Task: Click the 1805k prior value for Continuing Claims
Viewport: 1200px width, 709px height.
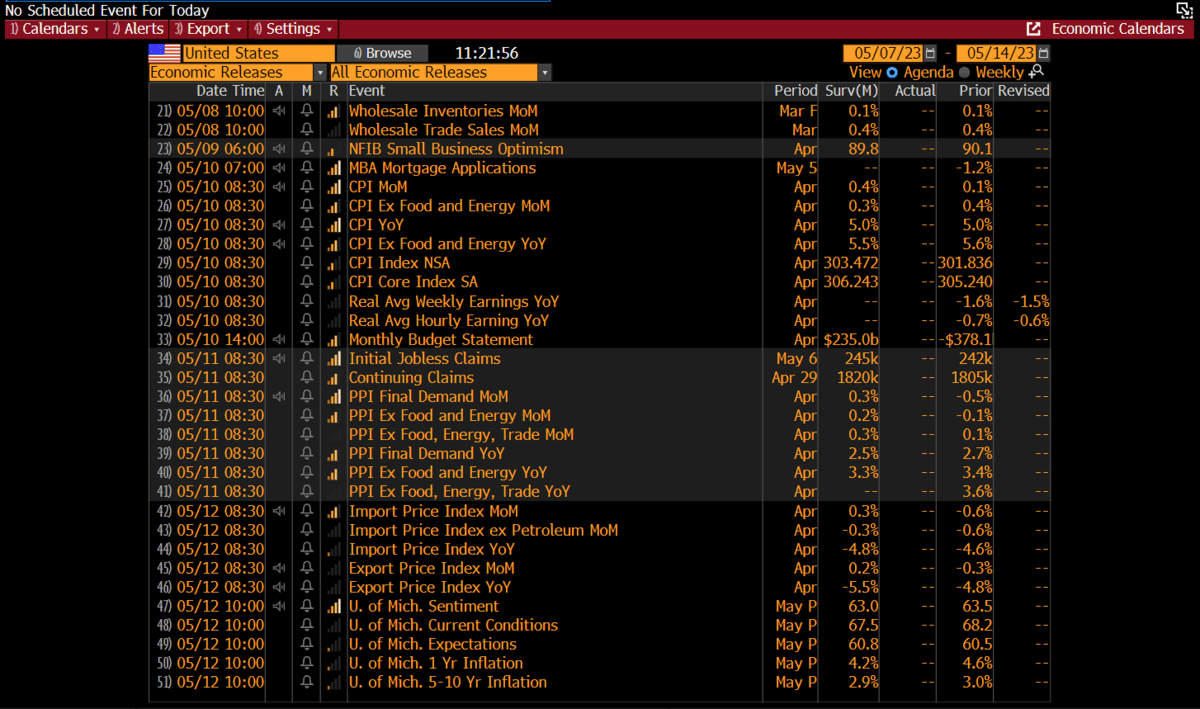Action: [970, 377]
